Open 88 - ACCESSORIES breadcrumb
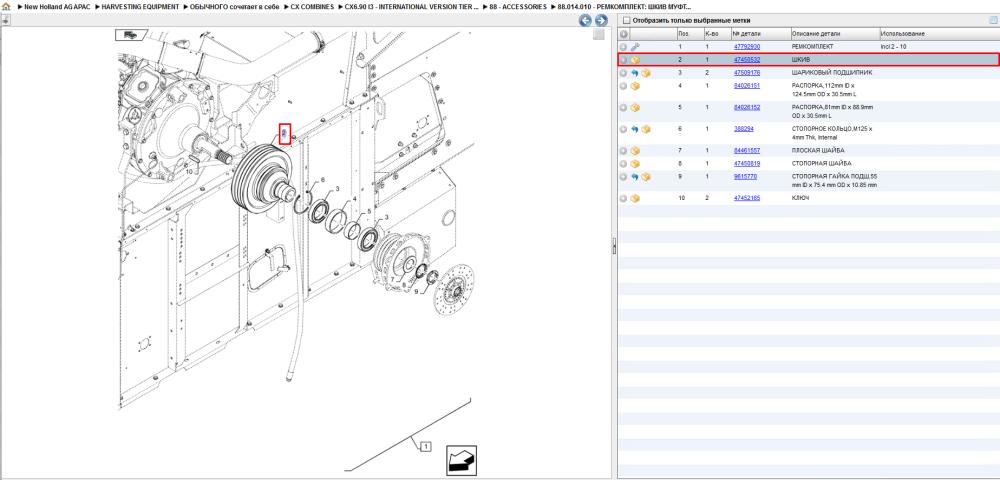This screenshot has width=1000, height=480. 518,6
